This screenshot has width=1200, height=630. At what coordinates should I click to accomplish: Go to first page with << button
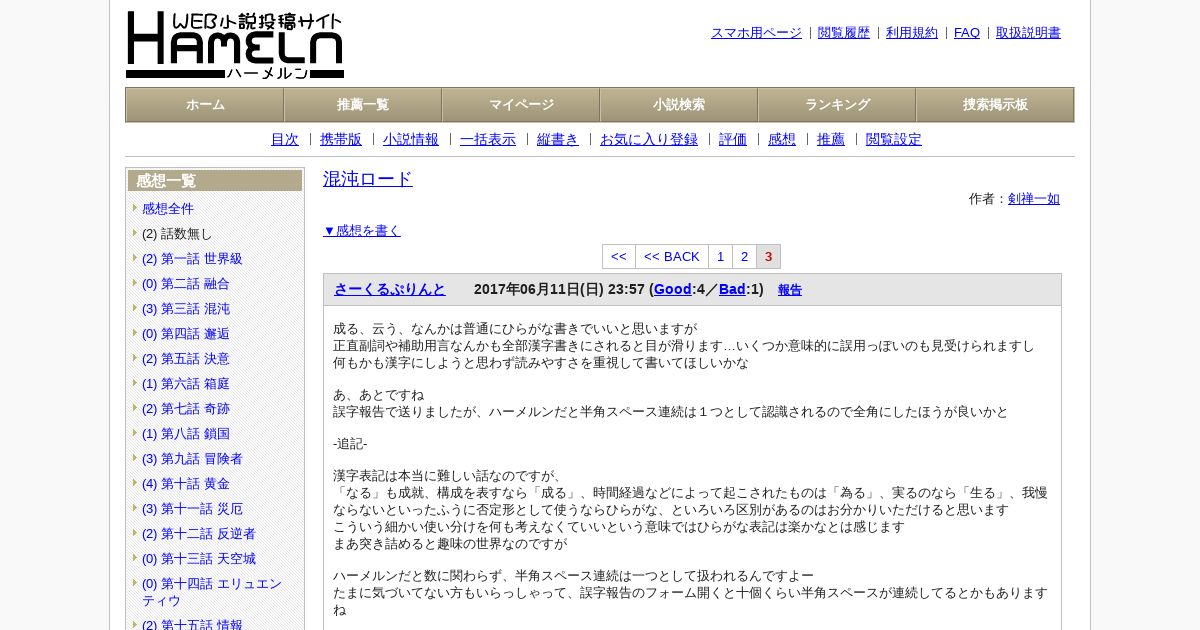[619, 257]
